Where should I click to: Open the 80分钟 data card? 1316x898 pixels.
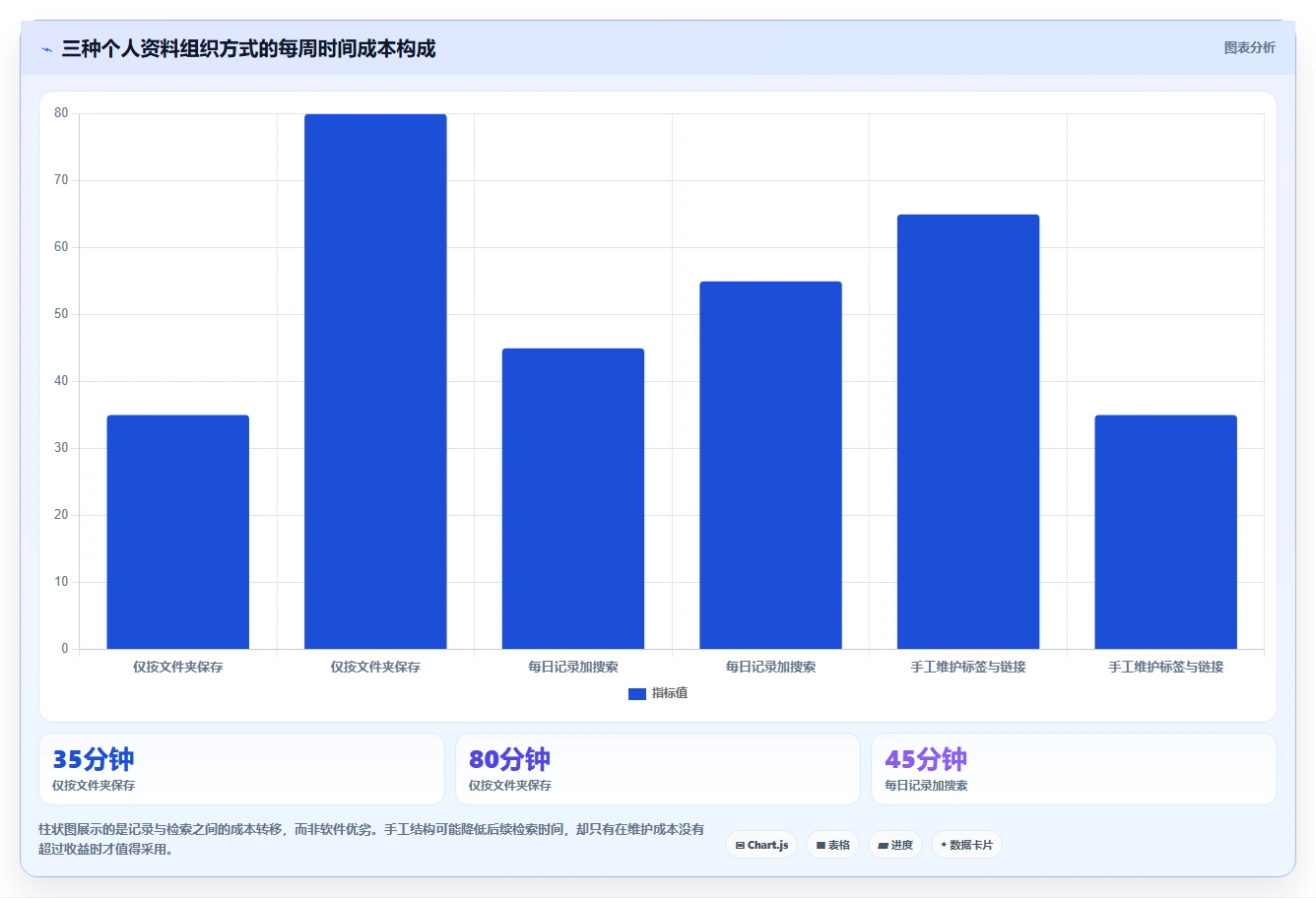pyautogui.click(x=658, y=769)
